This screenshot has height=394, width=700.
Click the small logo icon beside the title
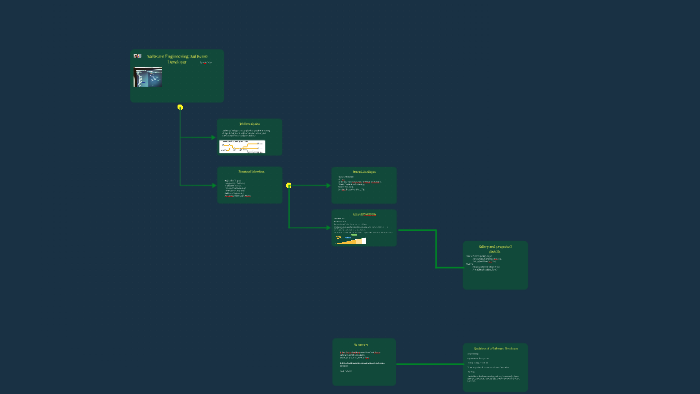138,56
